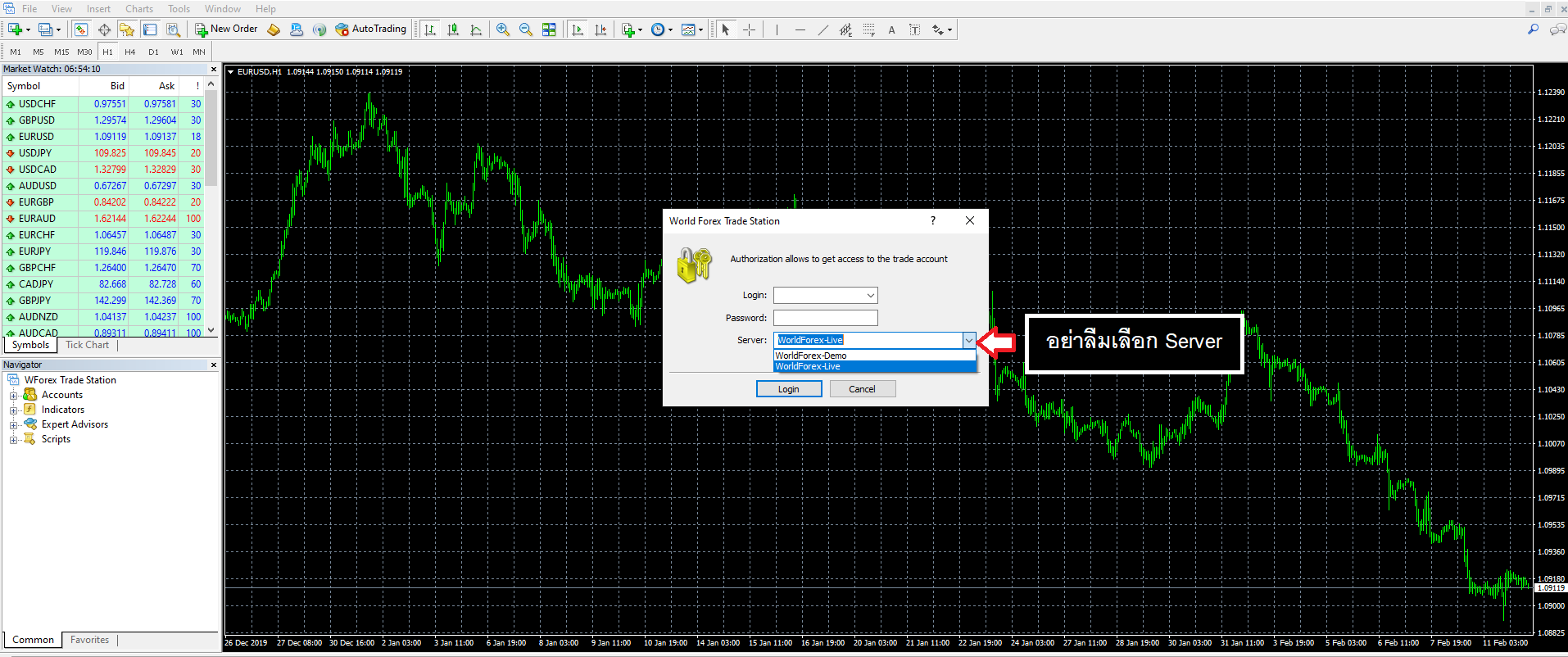The height and width of the screenshot is (657, 1568).
Task: Select the Draw Text Label tool
Action: pyautogui.click(x=914, y=29)
